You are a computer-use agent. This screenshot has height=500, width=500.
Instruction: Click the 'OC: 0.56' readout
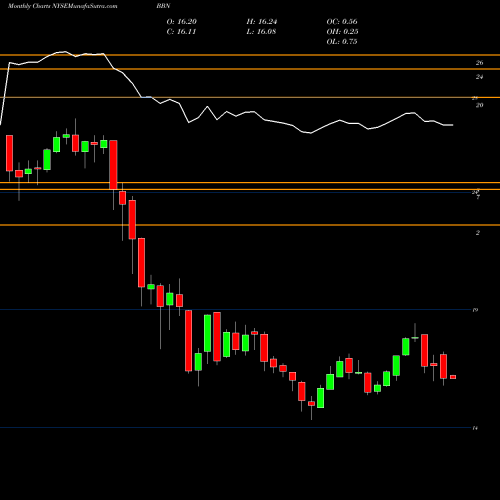click(x=342, y=22)
